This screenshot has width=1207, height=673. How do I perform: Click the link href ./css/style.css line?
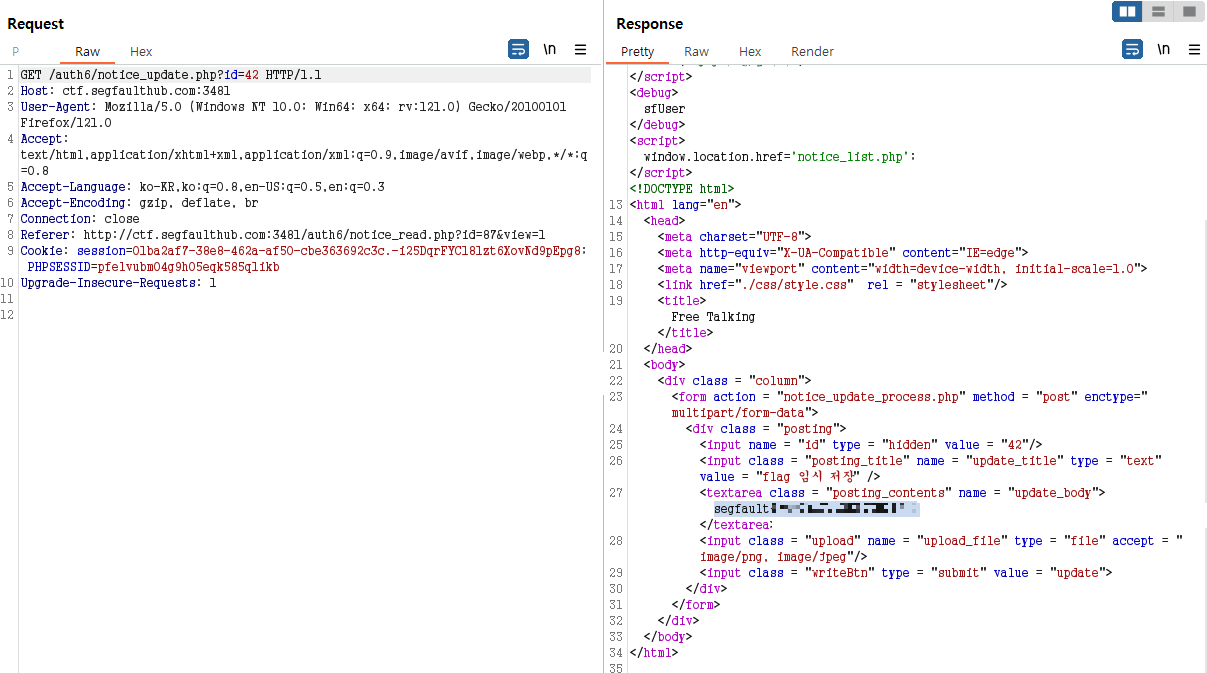pyautogui.click(x=833, y=285)
